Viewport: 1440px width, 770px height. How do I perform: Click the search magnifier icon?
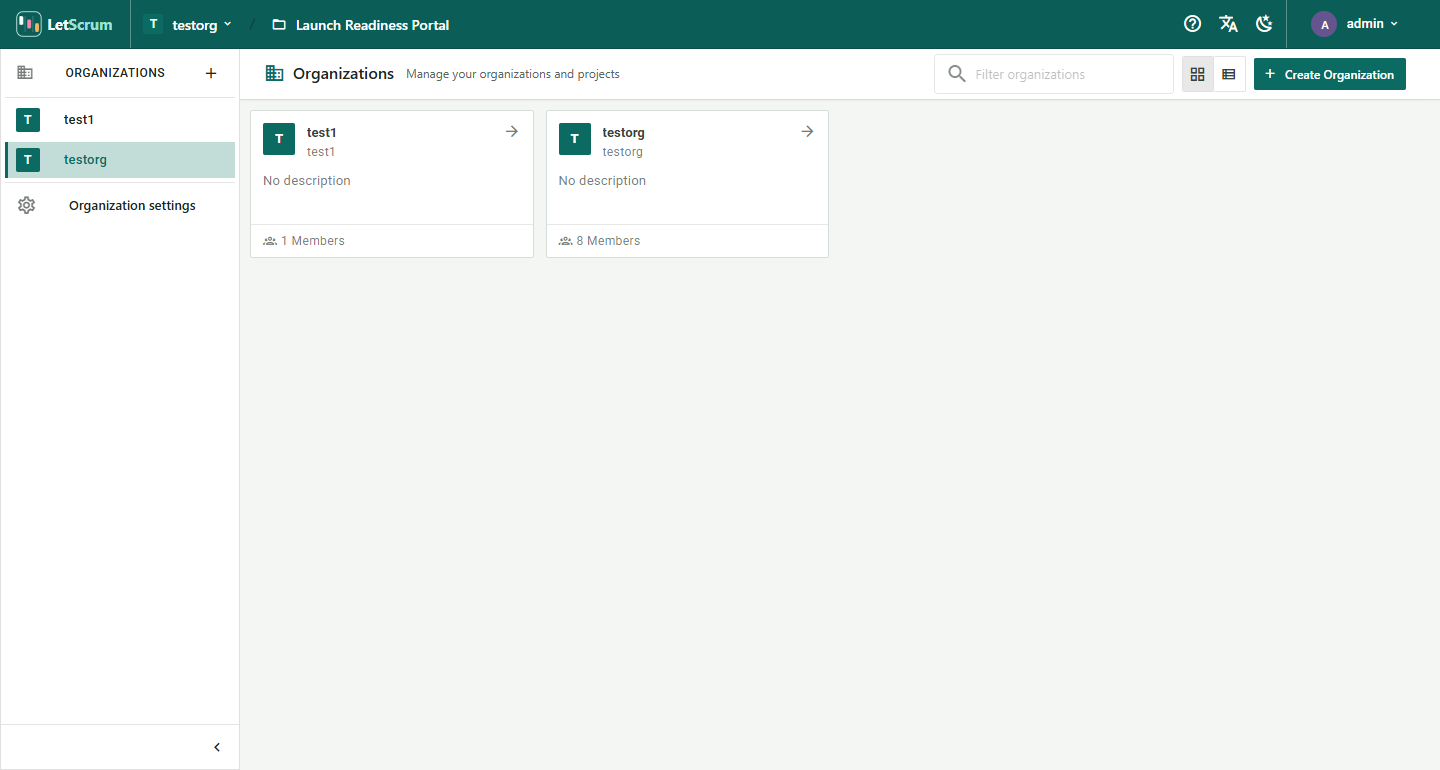tap(957, 74)
